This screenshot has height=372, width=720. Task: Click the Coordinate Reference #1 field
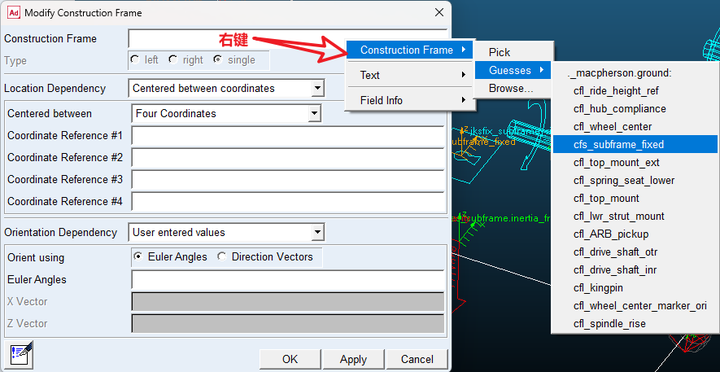288,135
